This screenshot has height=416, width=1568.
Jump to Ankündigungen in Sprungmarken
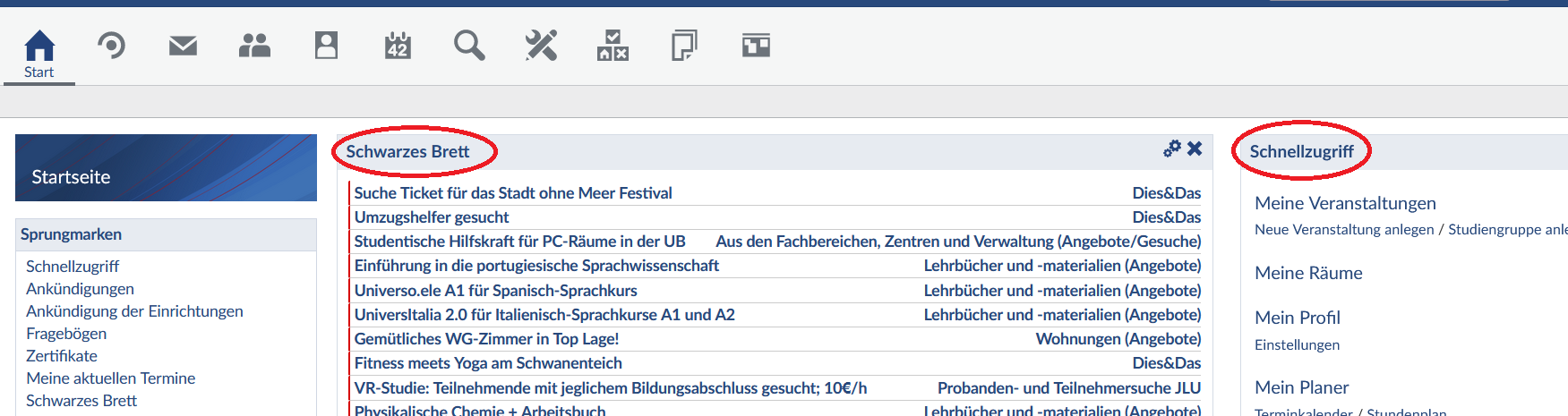80,289
